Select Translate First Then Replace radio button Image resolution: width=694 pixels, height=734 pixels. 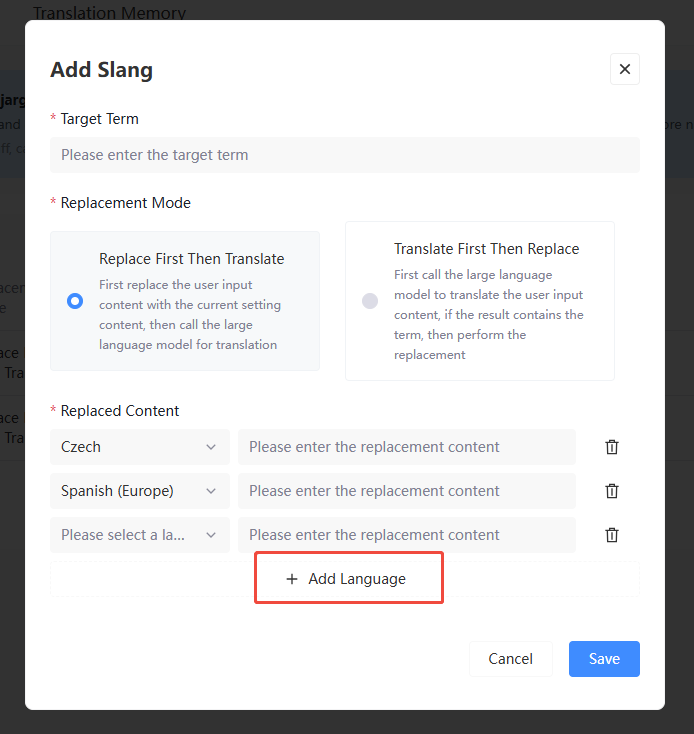[370, 301]
